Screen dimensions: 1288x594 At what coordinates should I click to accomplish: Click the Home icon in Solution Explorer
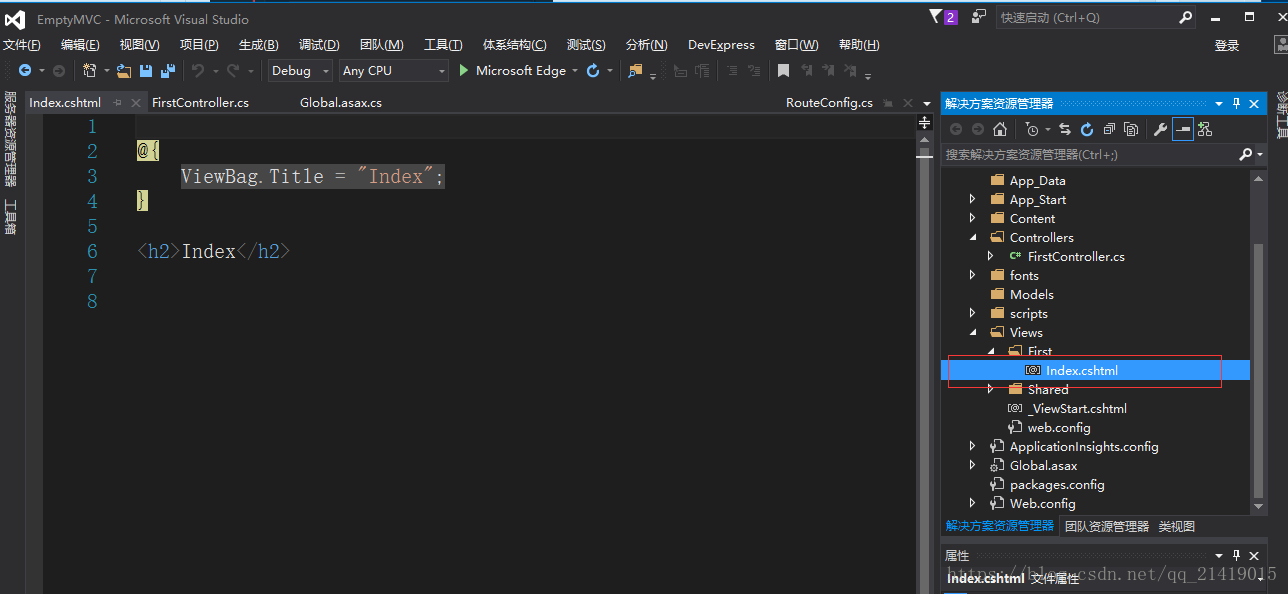click(x=999, y=129)
